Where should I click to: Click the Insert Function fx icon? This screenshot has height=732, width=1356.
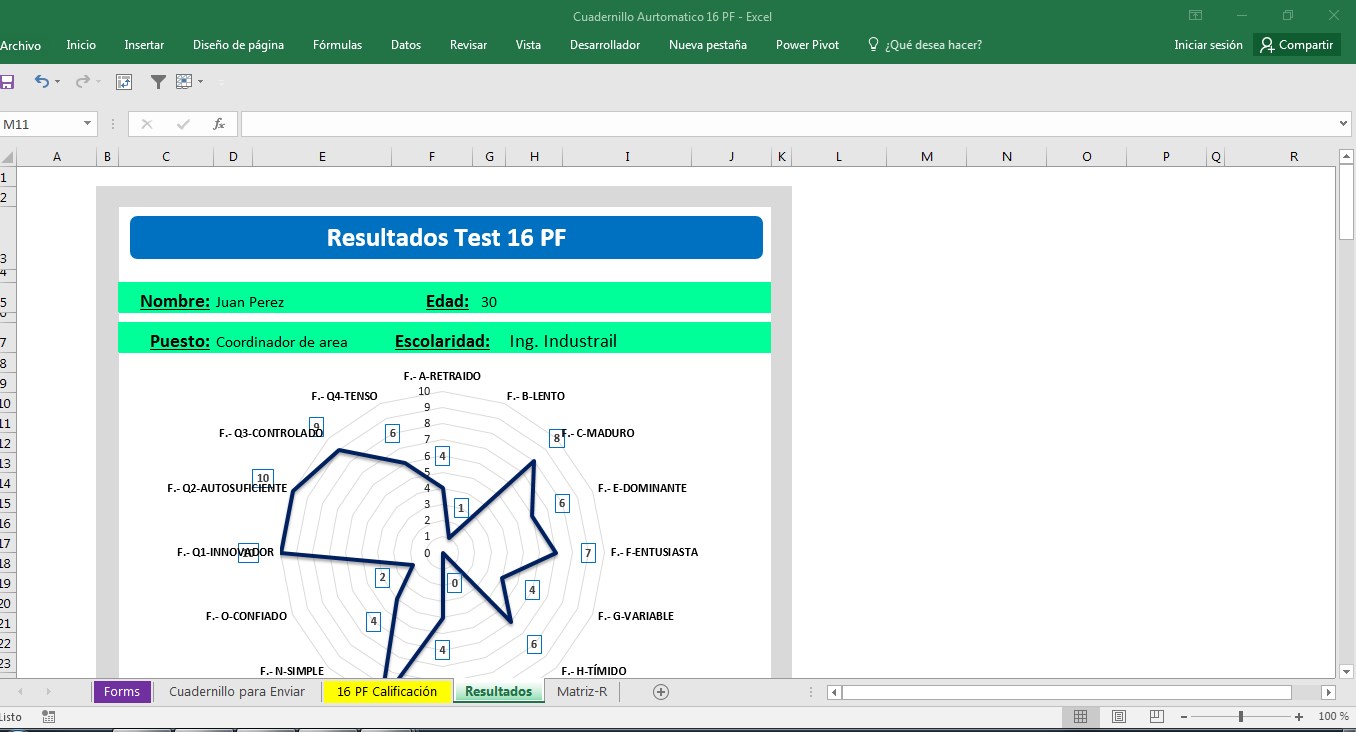coord(218,124)
